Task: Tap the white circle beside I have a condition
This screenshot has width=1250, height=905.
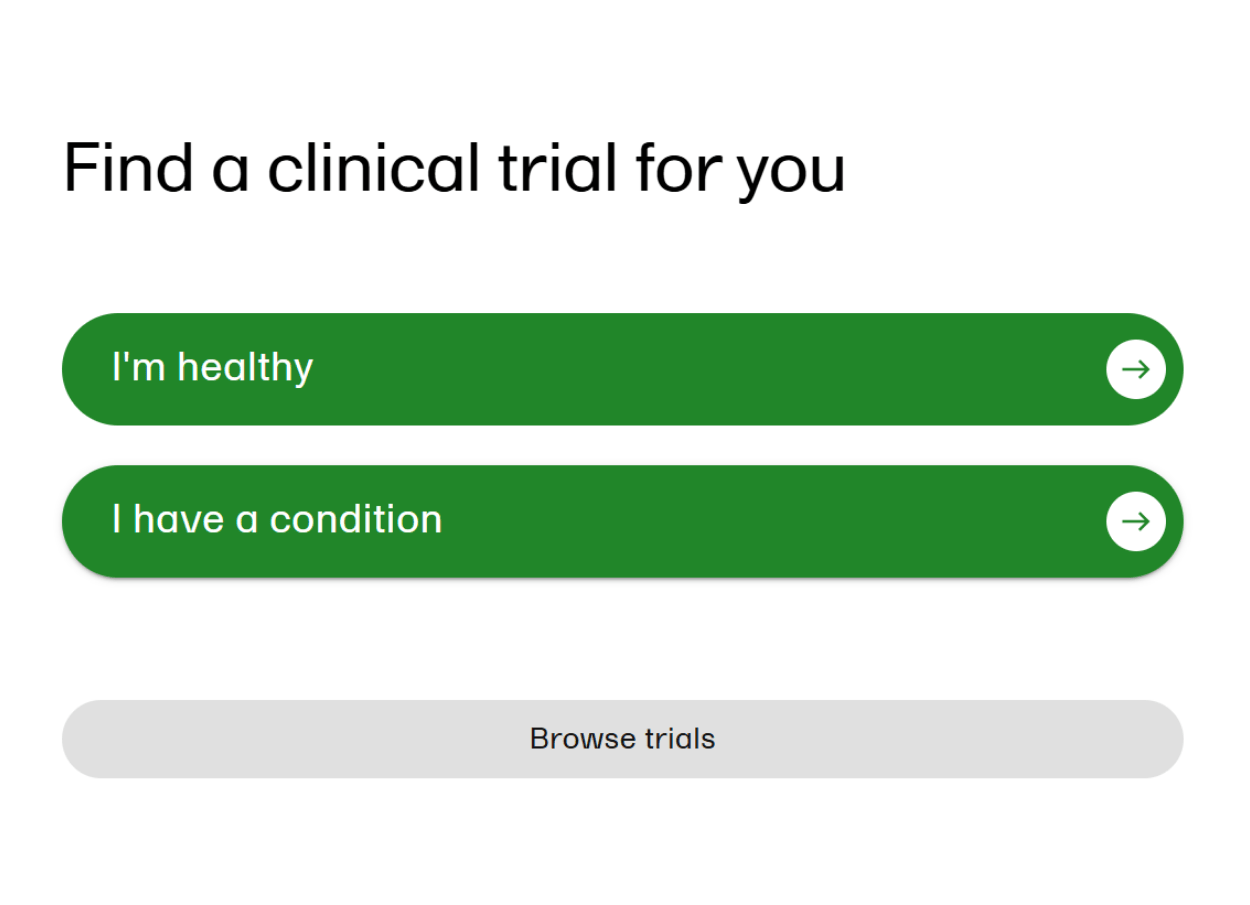Action: [x=1135, y=521]
